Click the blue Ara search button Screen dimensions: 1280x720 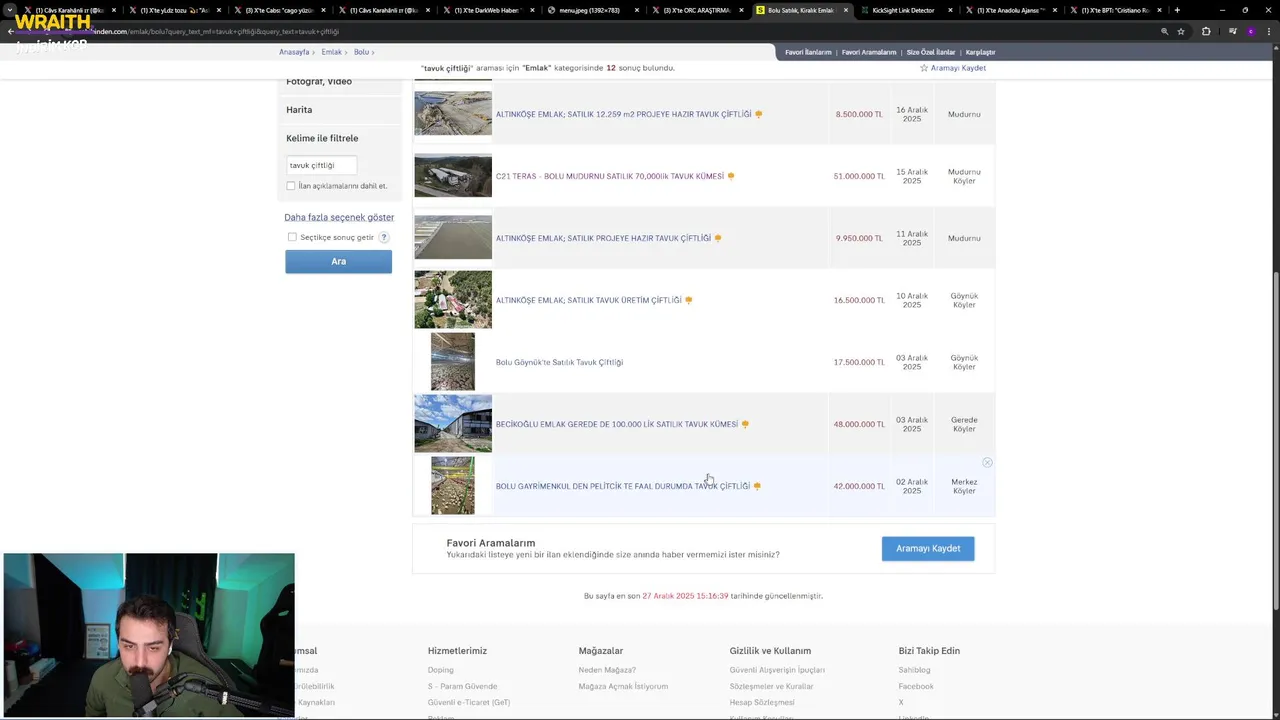pyautogui.click(x=338, y=261)
